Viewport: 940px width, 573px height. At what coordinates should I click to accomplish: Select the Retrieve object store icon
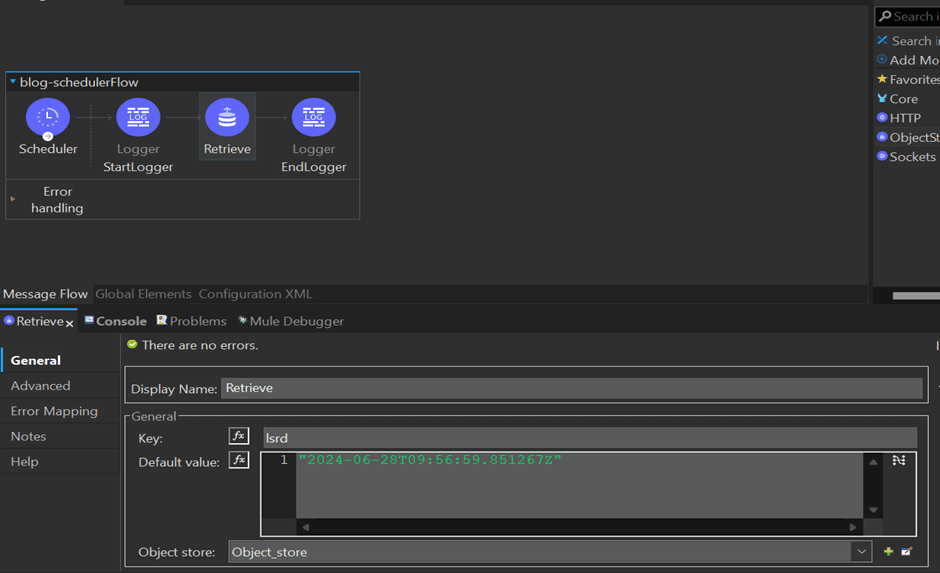pos(227,118)
